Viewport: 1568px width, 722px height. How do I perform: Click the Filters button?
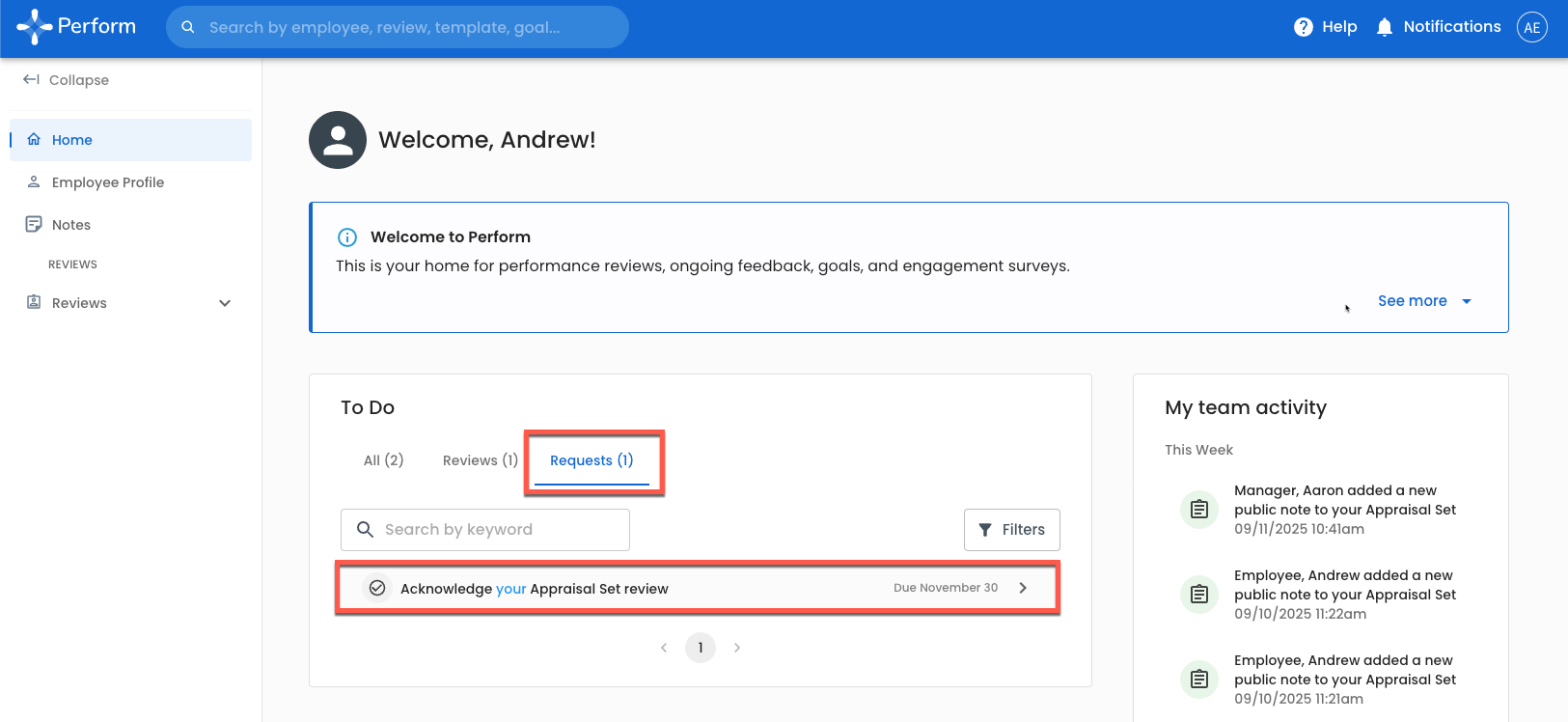pyautogui.click(x=1012, y=530)
